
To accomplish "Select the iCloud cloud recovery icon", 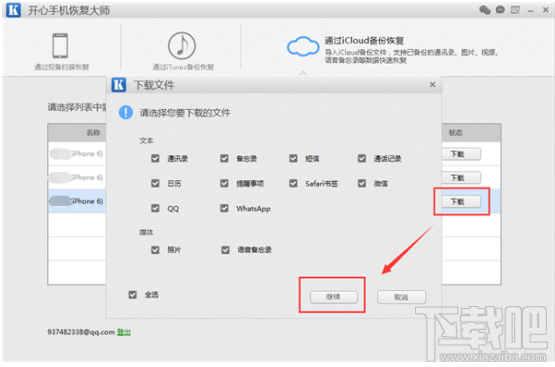I will point(303,46).
